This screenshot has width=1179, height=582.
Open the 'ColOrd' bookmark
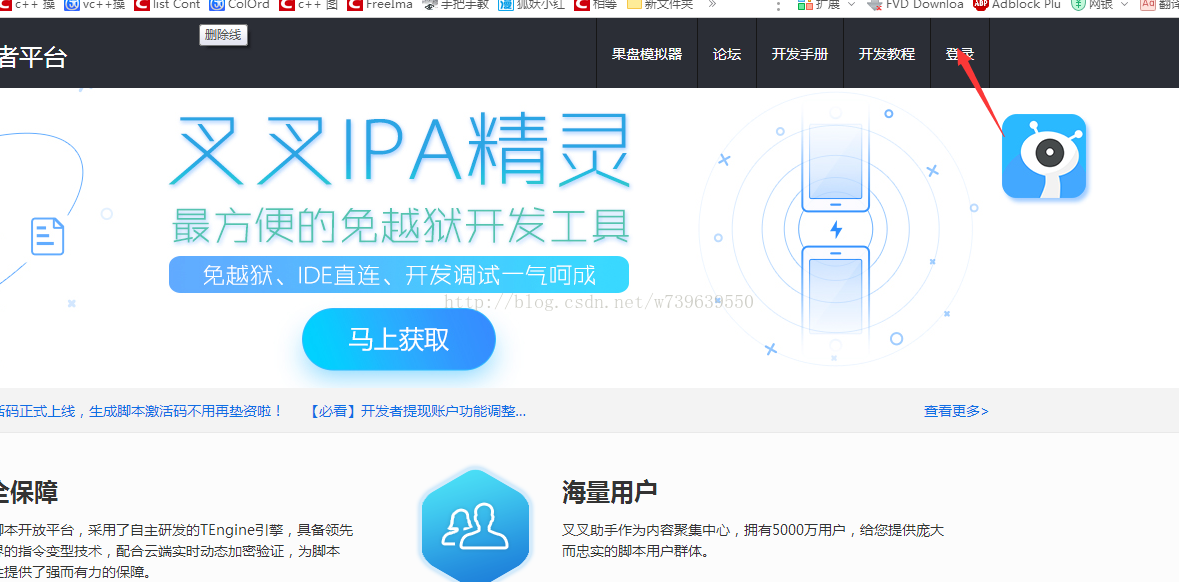click(239, 5)
